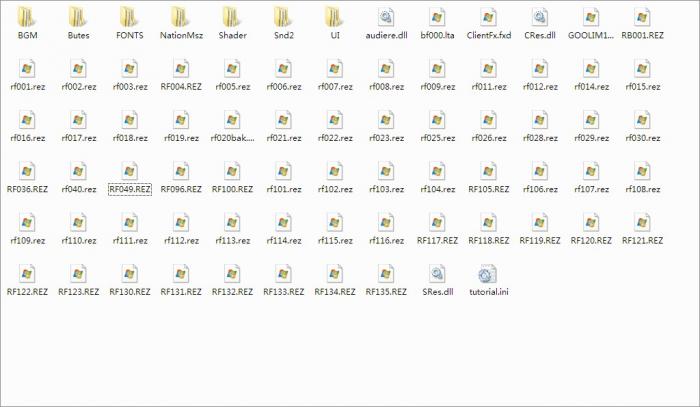Click the rf017.rez file name

(79, 138)
